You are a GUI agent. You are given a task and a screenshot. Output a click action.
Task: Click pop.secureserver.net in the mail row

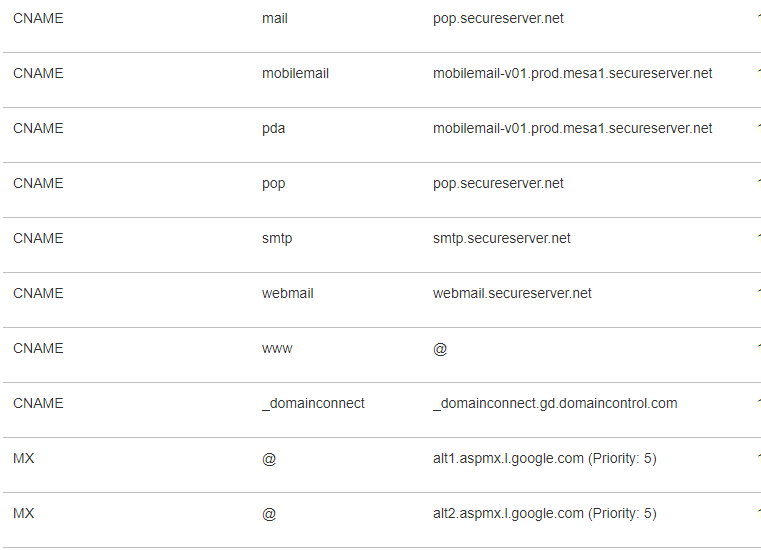coord(498,19)
